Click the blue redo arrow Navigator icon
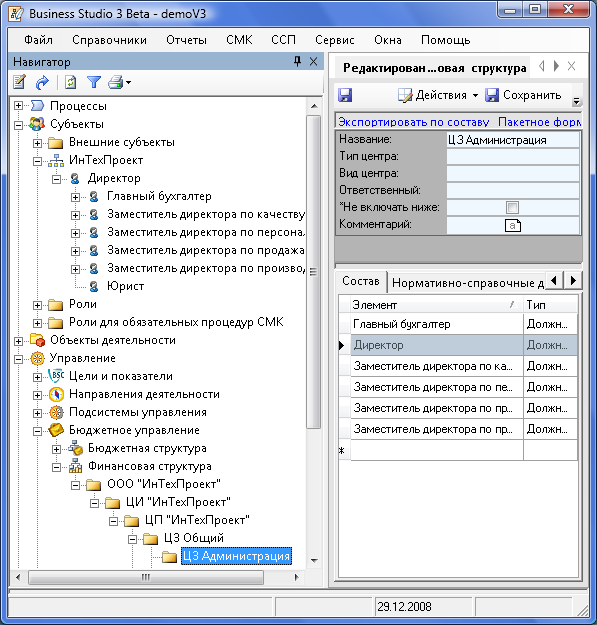 click(x=42, y=83)
